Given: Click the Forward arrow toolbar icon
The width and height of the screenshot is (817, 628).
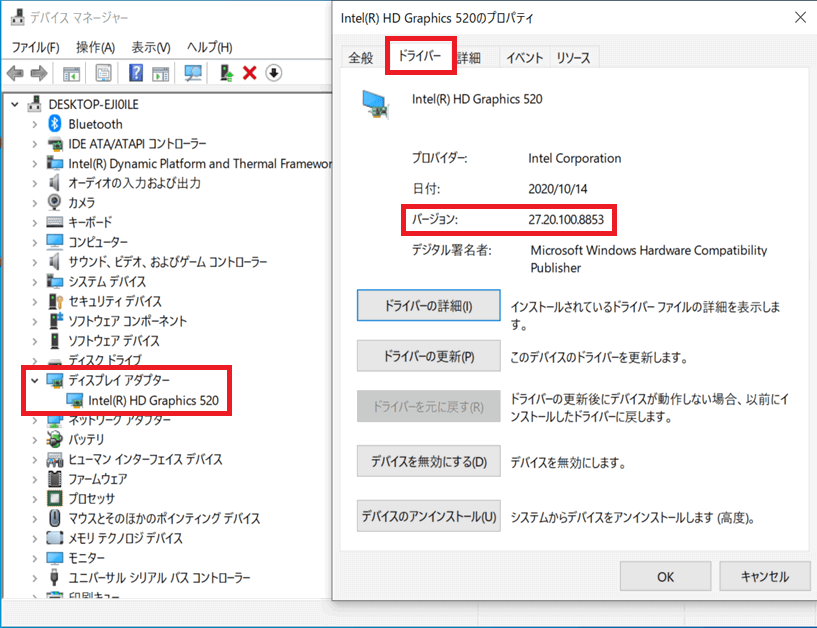Looking at the screenshot, I should point(39,73).
